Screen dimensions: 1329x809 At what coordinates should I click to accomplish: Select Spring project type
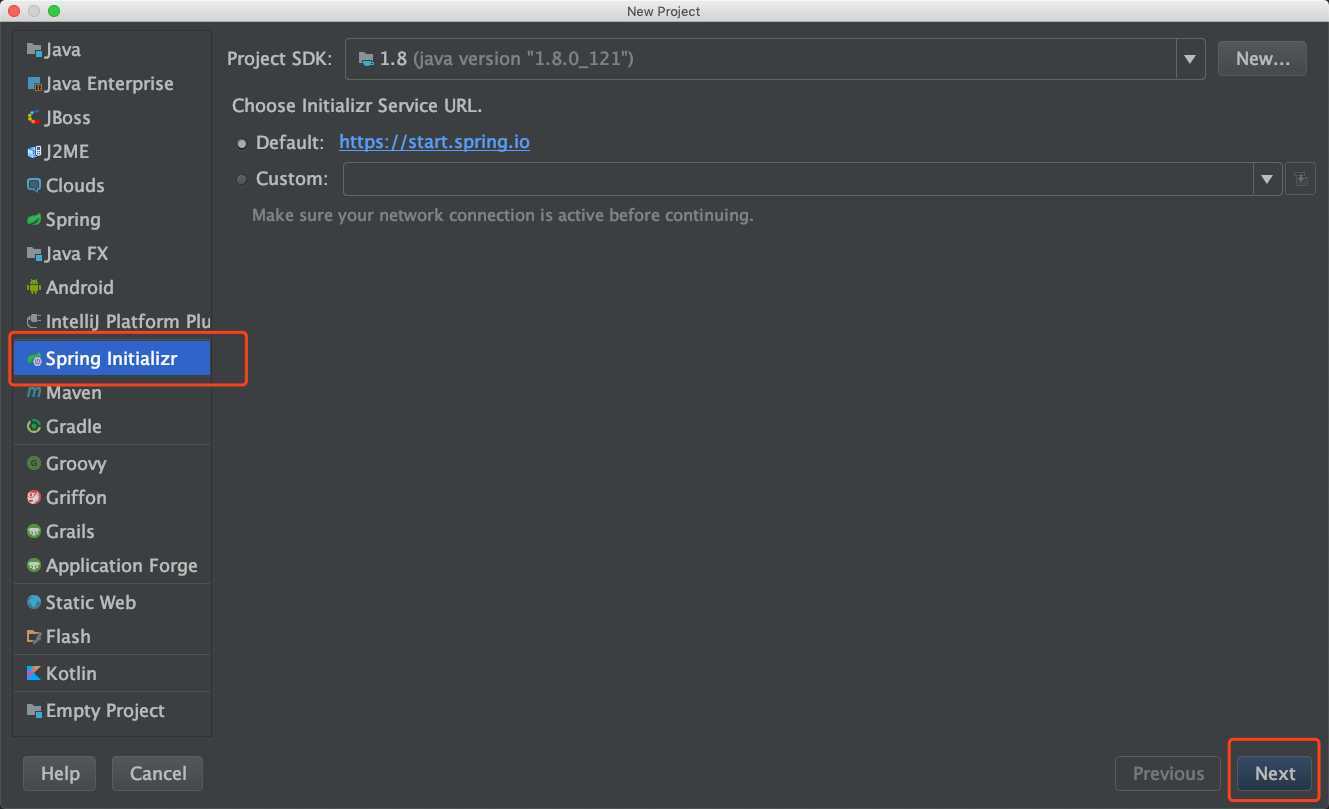111,220
